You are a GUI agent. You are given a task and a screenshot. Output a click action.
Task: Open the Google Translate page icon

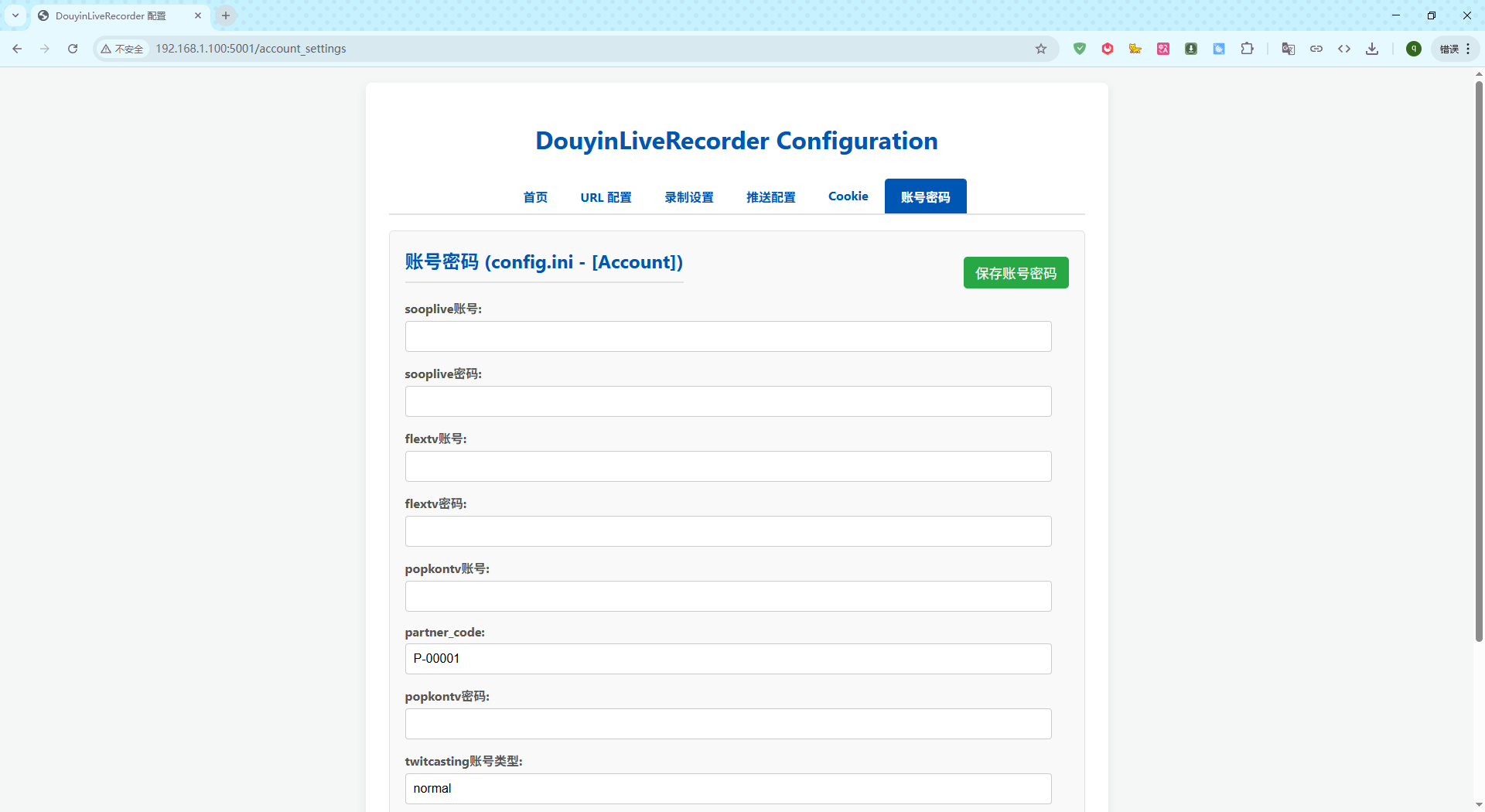(1289, 48)
